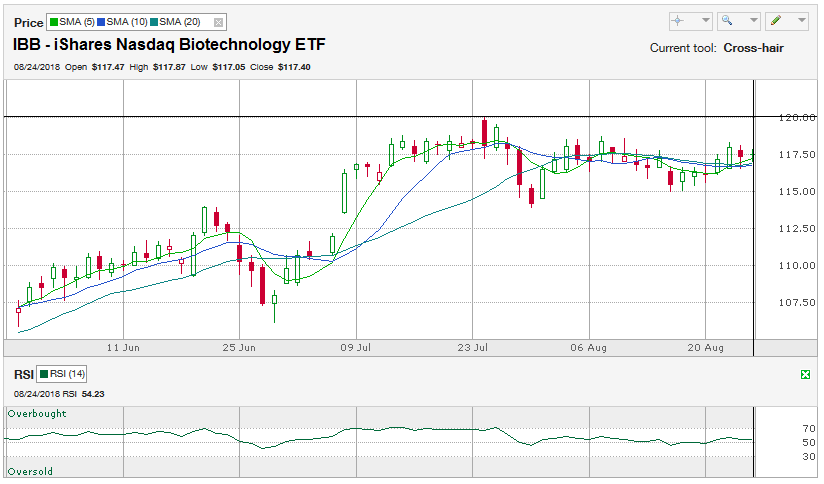Expand the drawing tool dropdown arrow

[802, 21]
